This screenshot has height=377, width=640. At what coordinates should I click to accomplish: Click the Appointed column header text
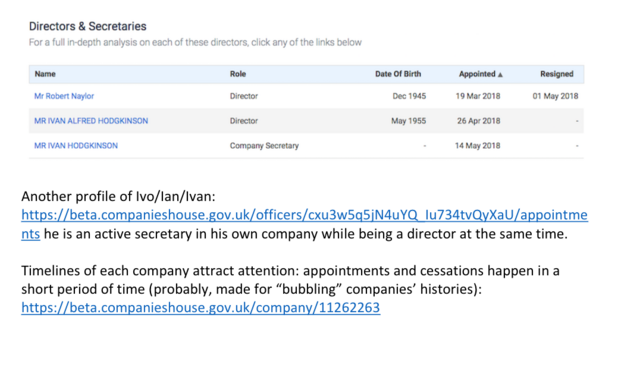click(x=477, y=74)
